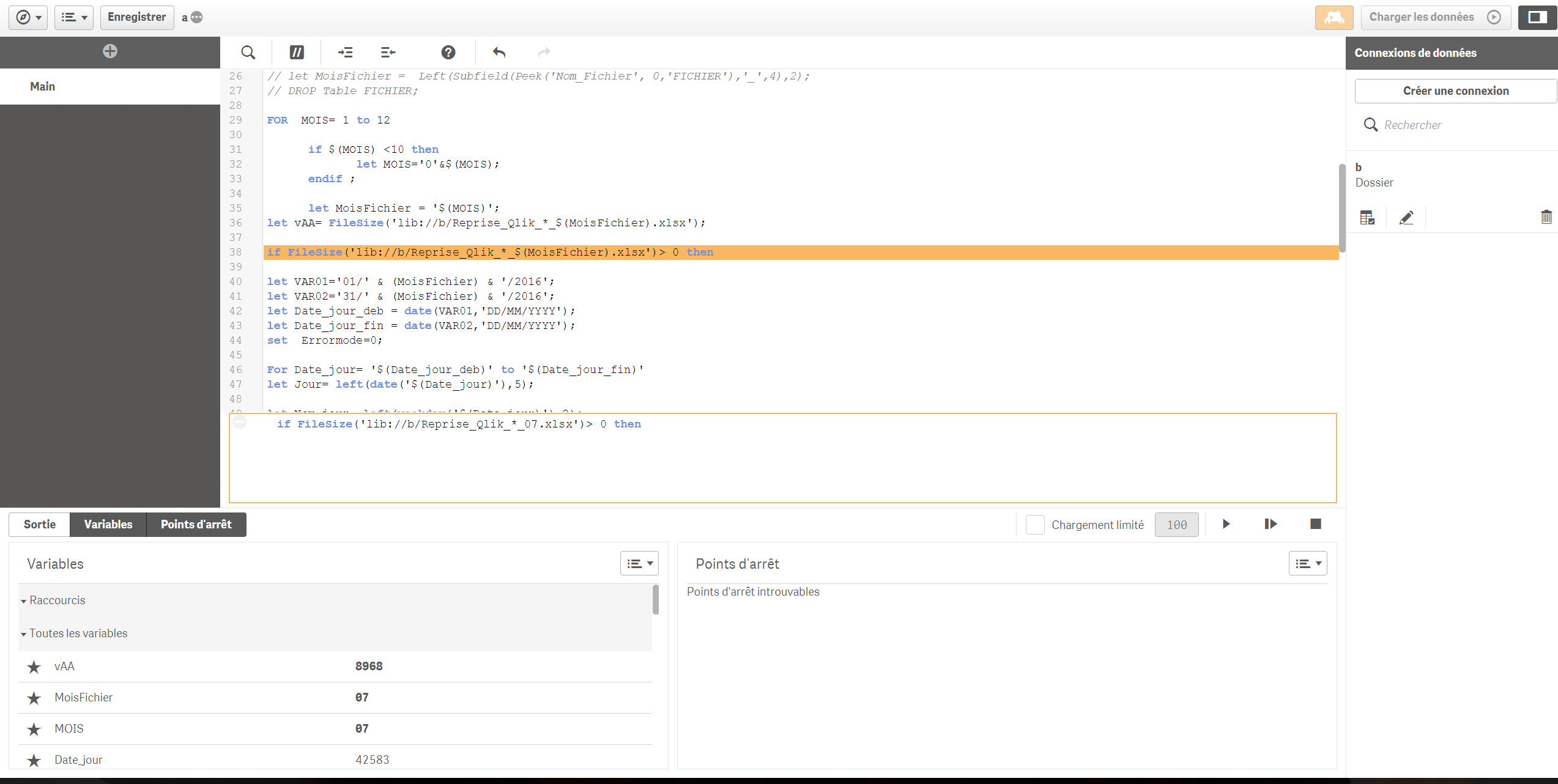Image resolution: width=1558 pixels, height=784 pixels.
Task: Activate syntax help question mark icon
Action: [448, 53]
